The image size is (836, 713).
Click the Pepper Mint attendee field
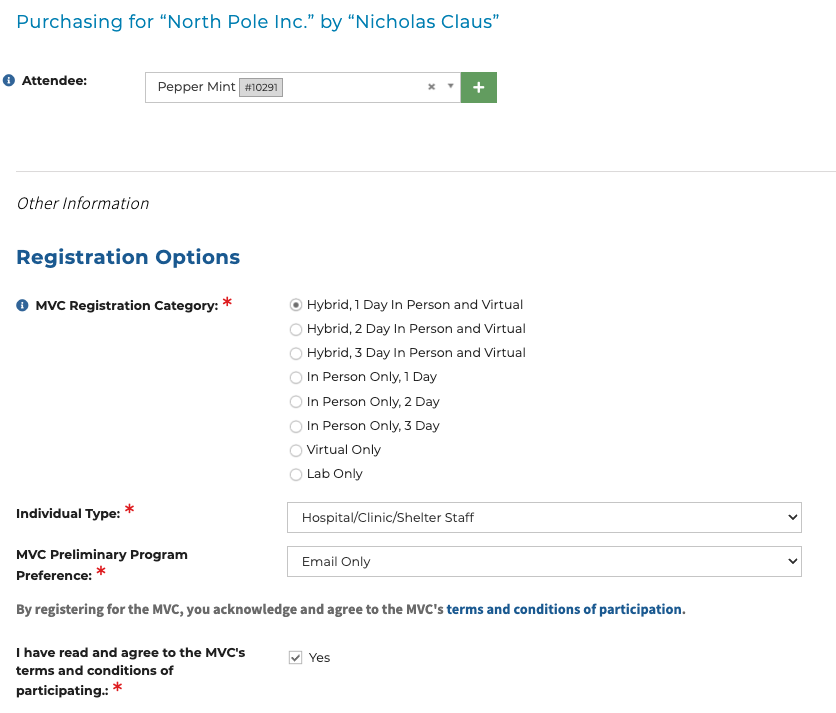pyautogui.click(x=330, y=87)
